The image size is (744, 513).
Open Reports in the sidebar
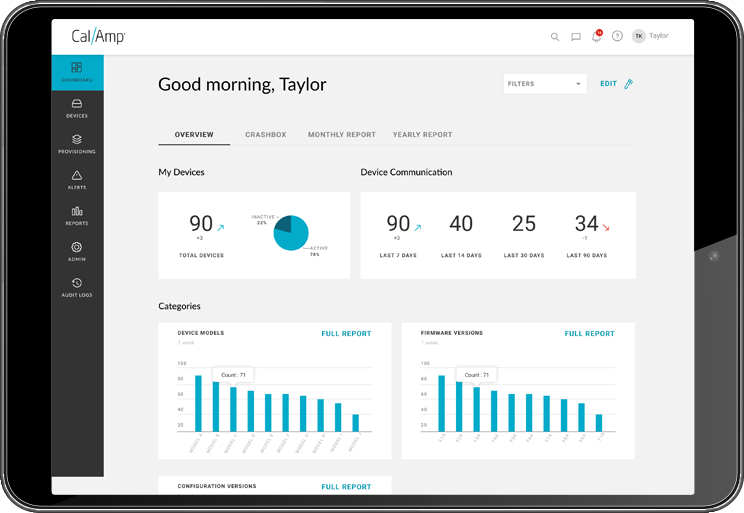point(77,215)
